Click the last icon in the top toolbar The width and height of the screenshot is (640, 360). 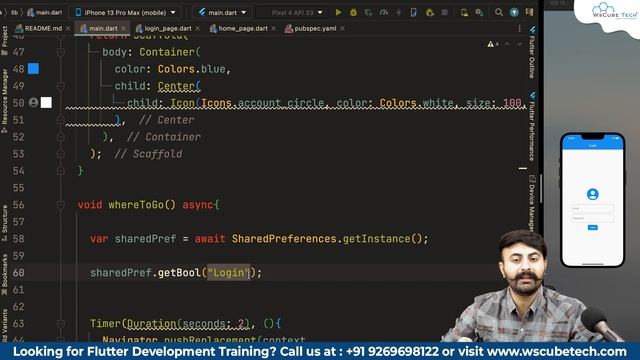[529, 13]
